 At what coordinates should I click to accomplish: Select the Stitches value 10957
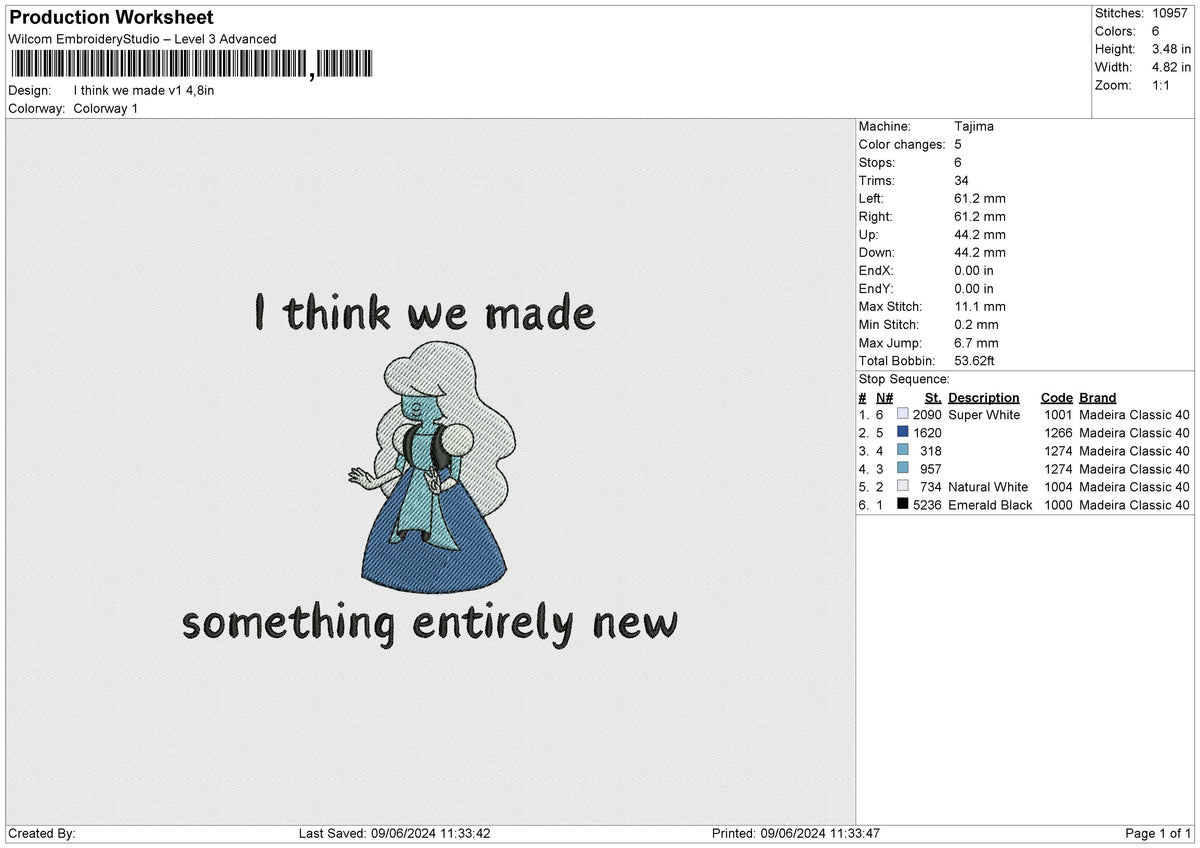[1170, 13]
